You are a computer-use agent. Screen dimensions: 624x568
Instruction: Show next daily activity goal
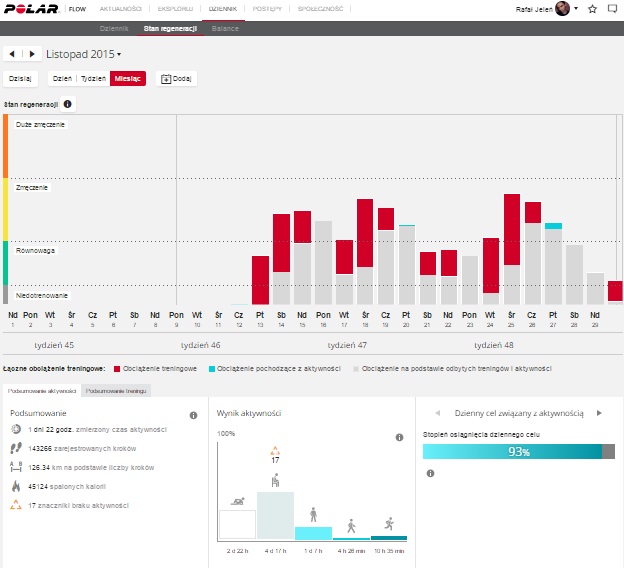(x=599, y=413)
